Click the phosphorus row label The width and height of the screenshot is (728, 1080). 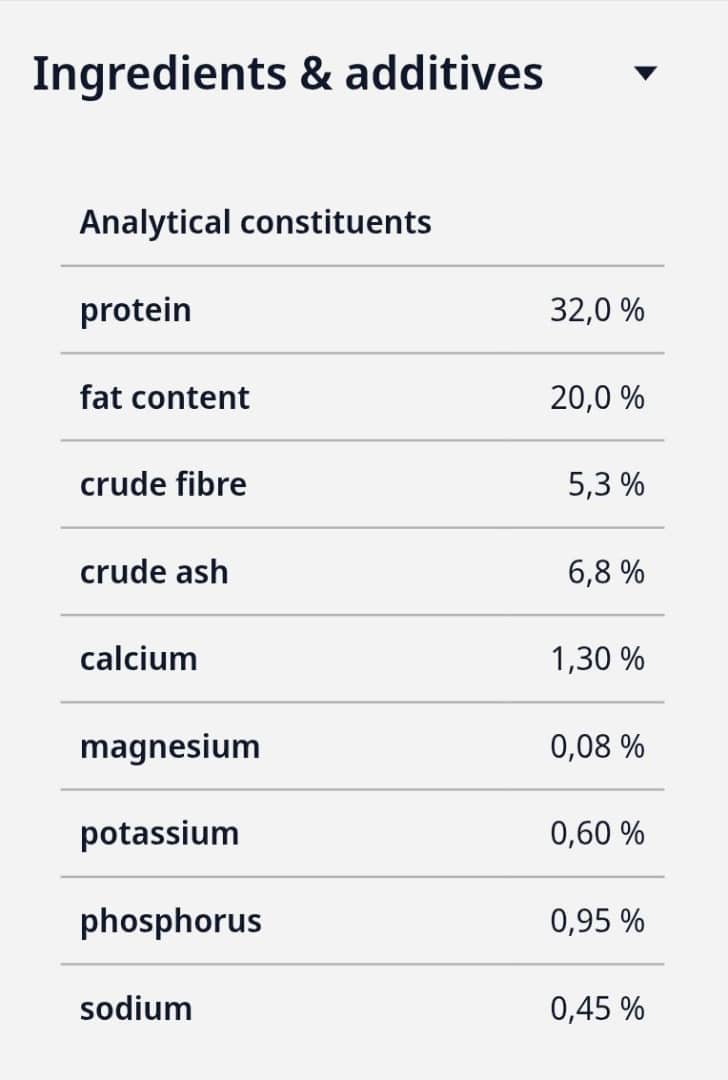point(171,921)
